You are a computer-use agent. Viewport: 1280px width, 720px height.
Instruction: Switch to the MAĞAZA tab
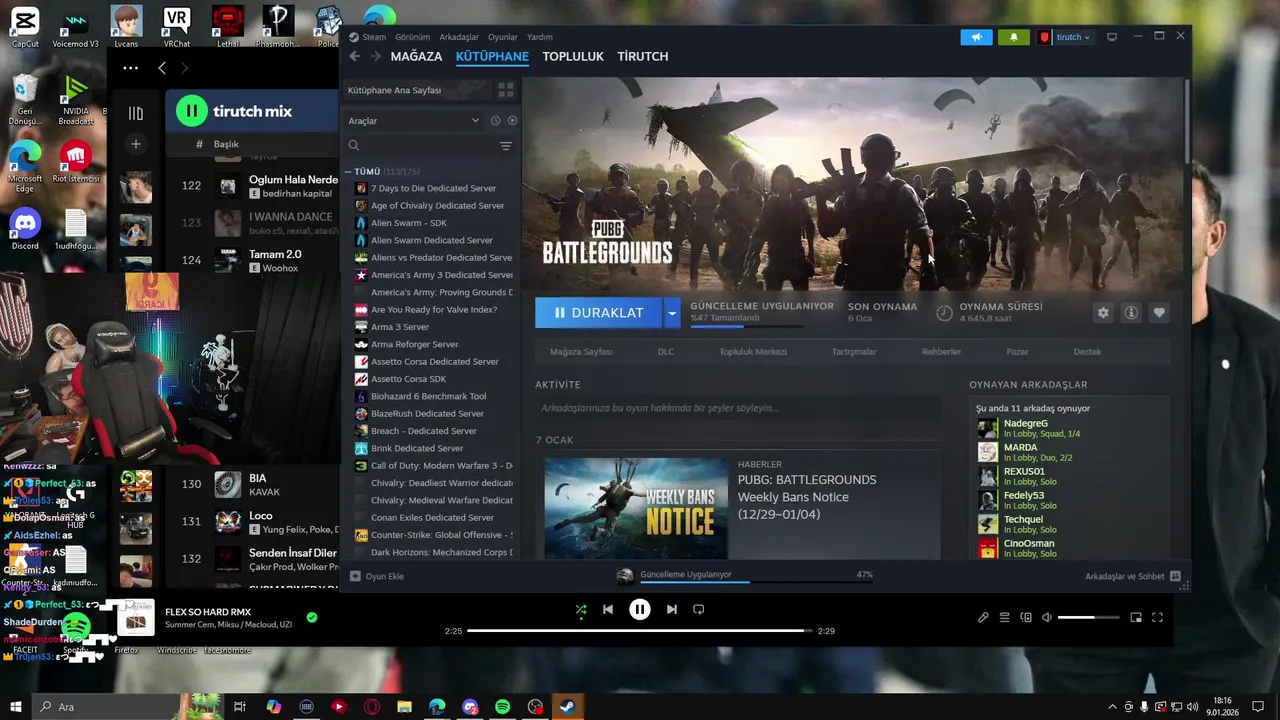(x=416, y=57)
